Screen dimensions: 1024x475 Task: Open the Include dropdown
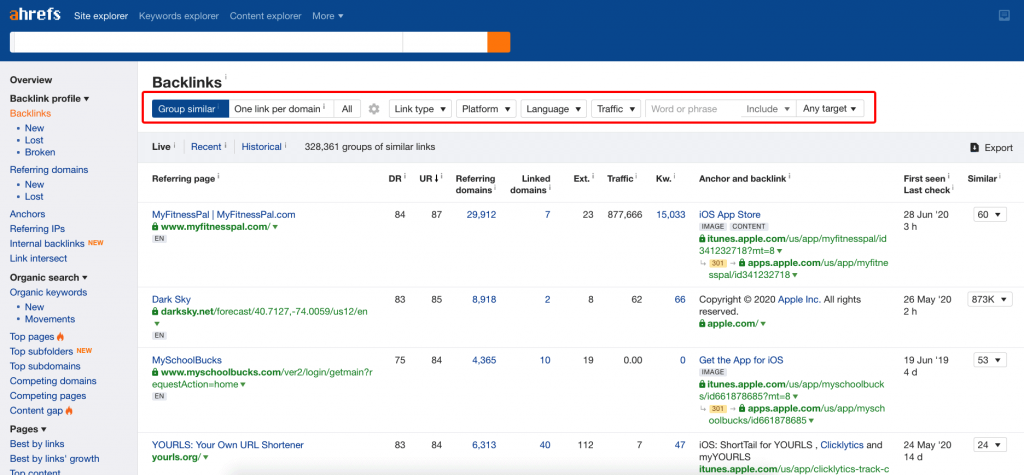768,109
